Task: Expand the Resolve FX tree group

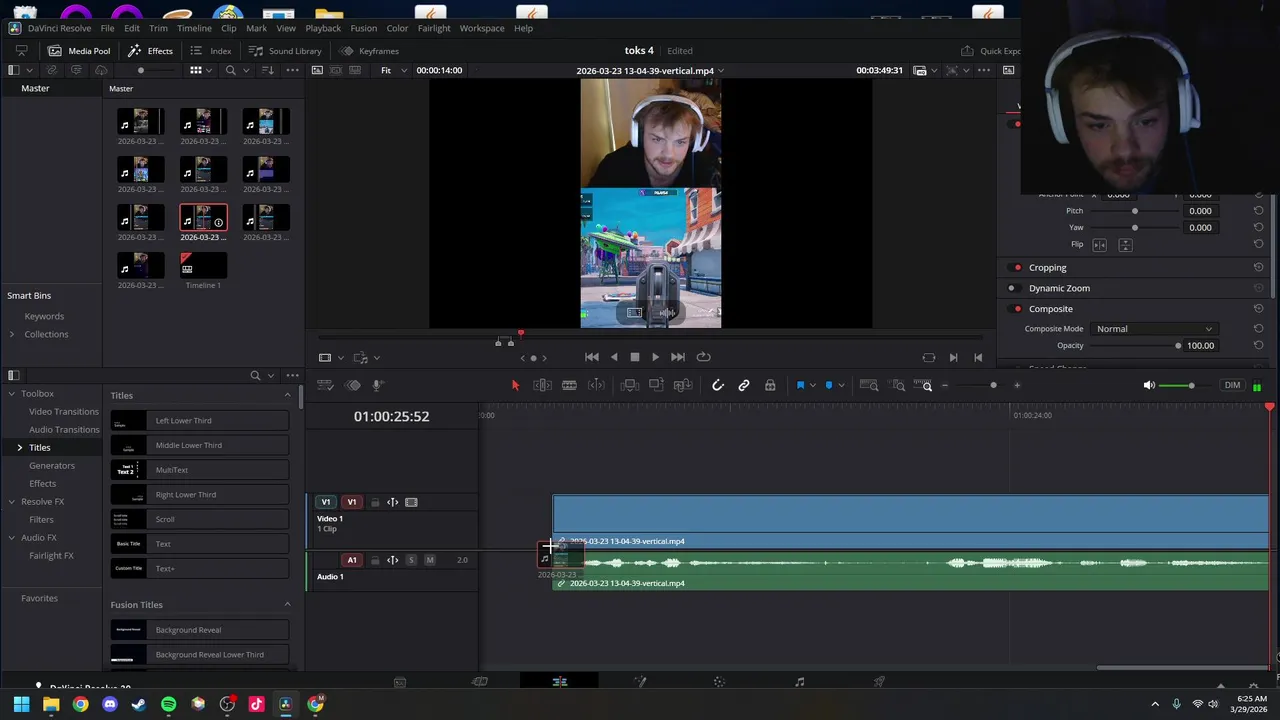Action: [11, 501]
